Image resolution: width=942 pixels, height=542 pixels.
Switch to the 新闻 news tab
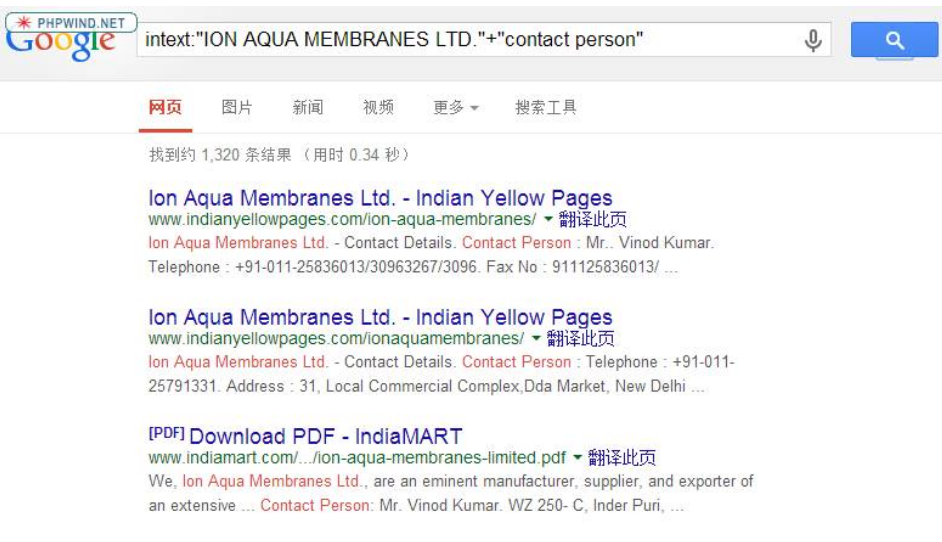pos(308,108)
